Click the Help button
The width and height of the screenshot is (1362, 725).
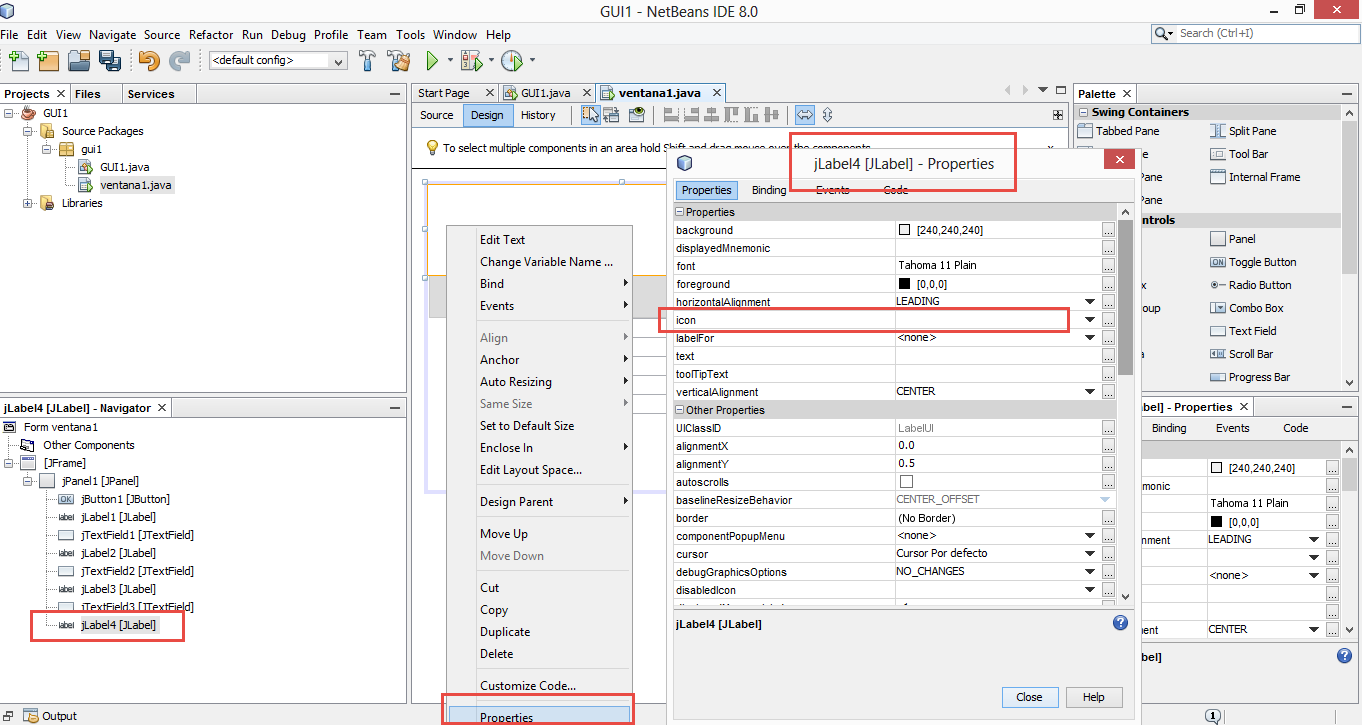tap(1093, 697)
